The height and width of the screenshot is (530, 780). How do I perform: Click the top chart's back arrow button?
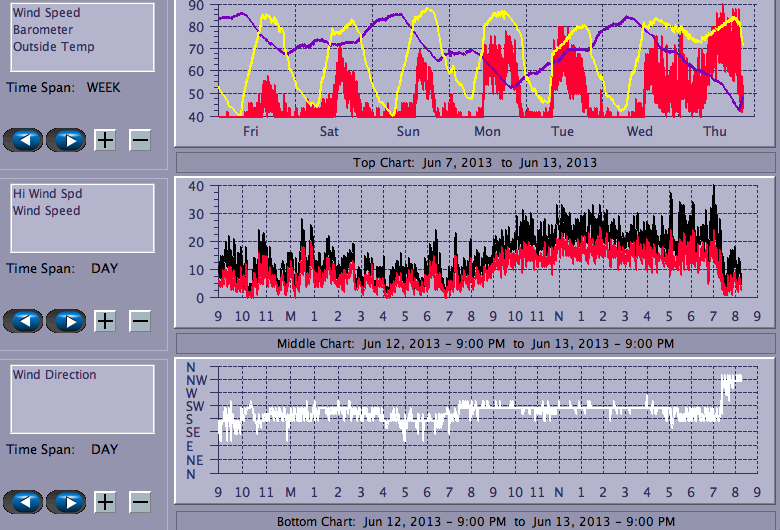(x=23, y=140)
